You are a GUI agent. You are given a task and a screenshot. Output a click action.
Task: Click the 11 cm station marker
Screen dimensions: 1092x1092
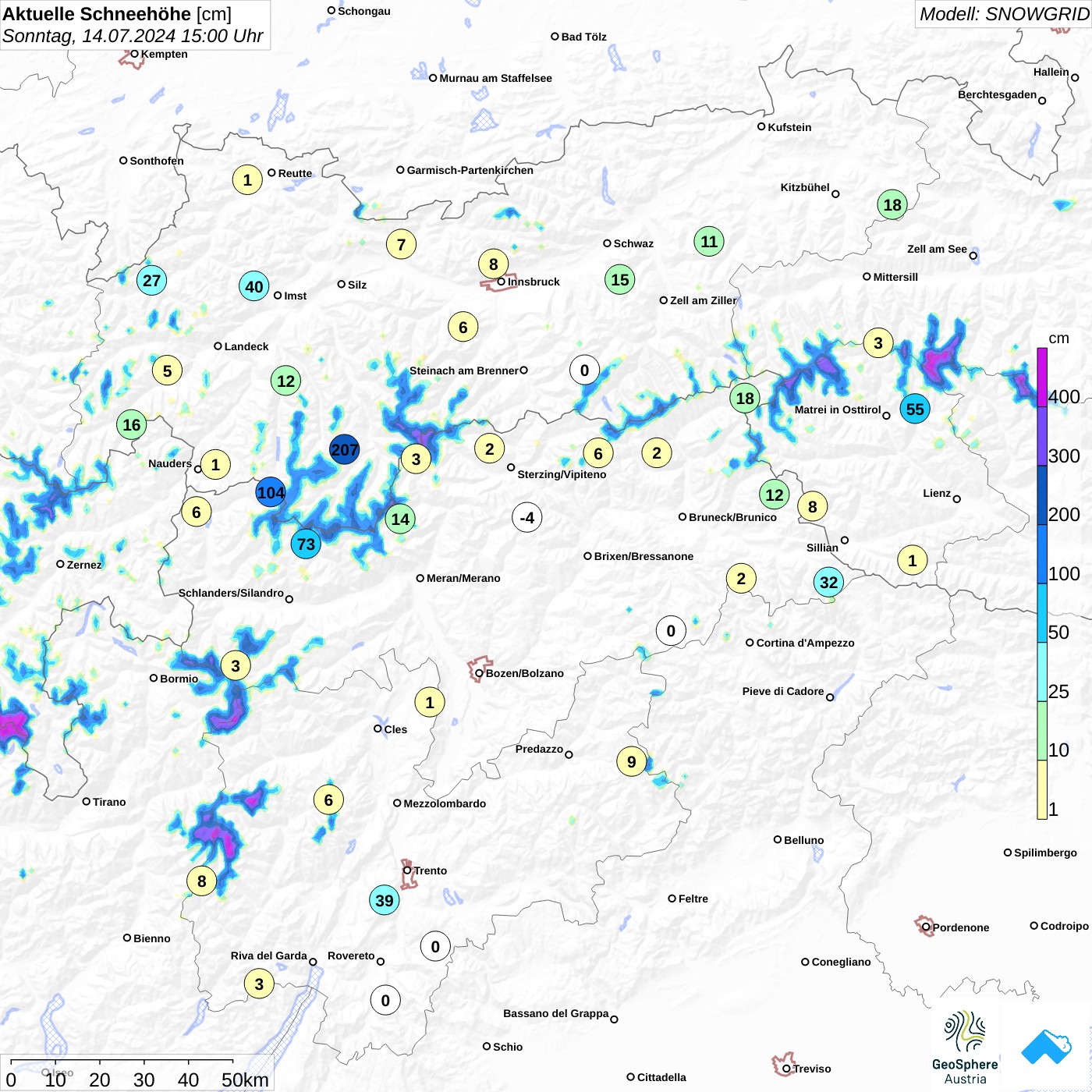pos(709,241)
